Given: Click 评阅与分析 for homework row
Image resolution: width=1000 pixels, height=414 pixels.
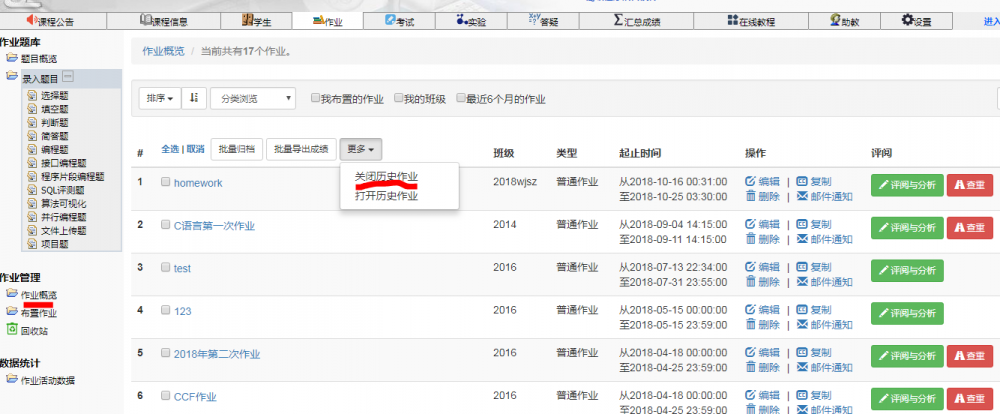Looking at the screenshot, I should (x=907, y=185).
